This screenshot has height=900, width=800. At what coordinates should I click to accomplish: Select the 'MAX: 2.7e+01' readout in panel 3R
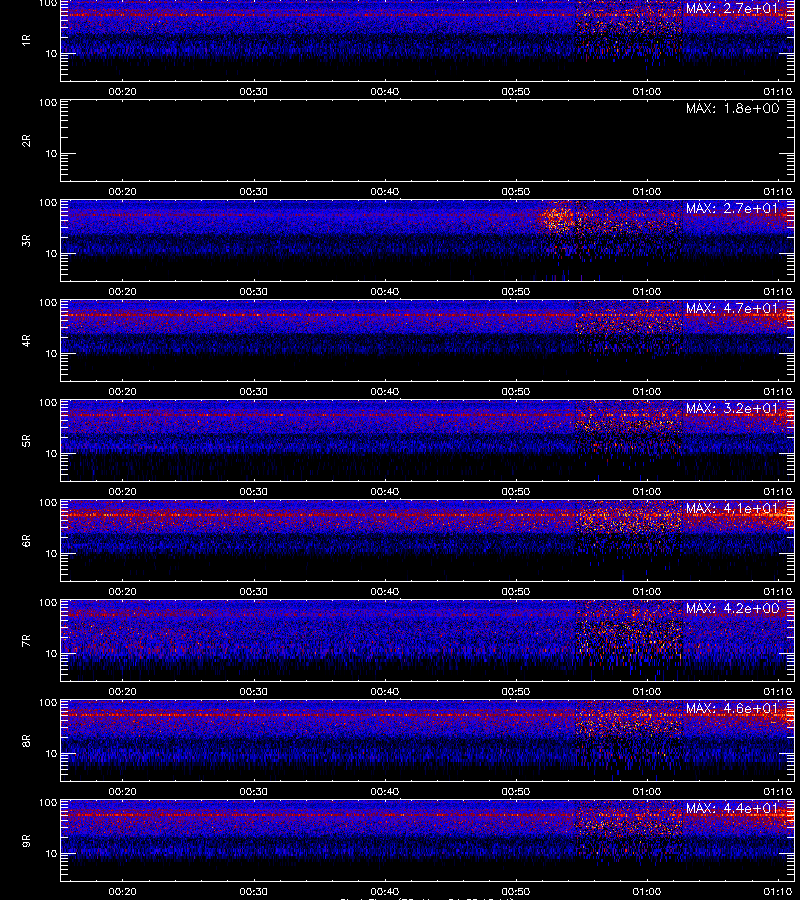[x=732, y=208]
